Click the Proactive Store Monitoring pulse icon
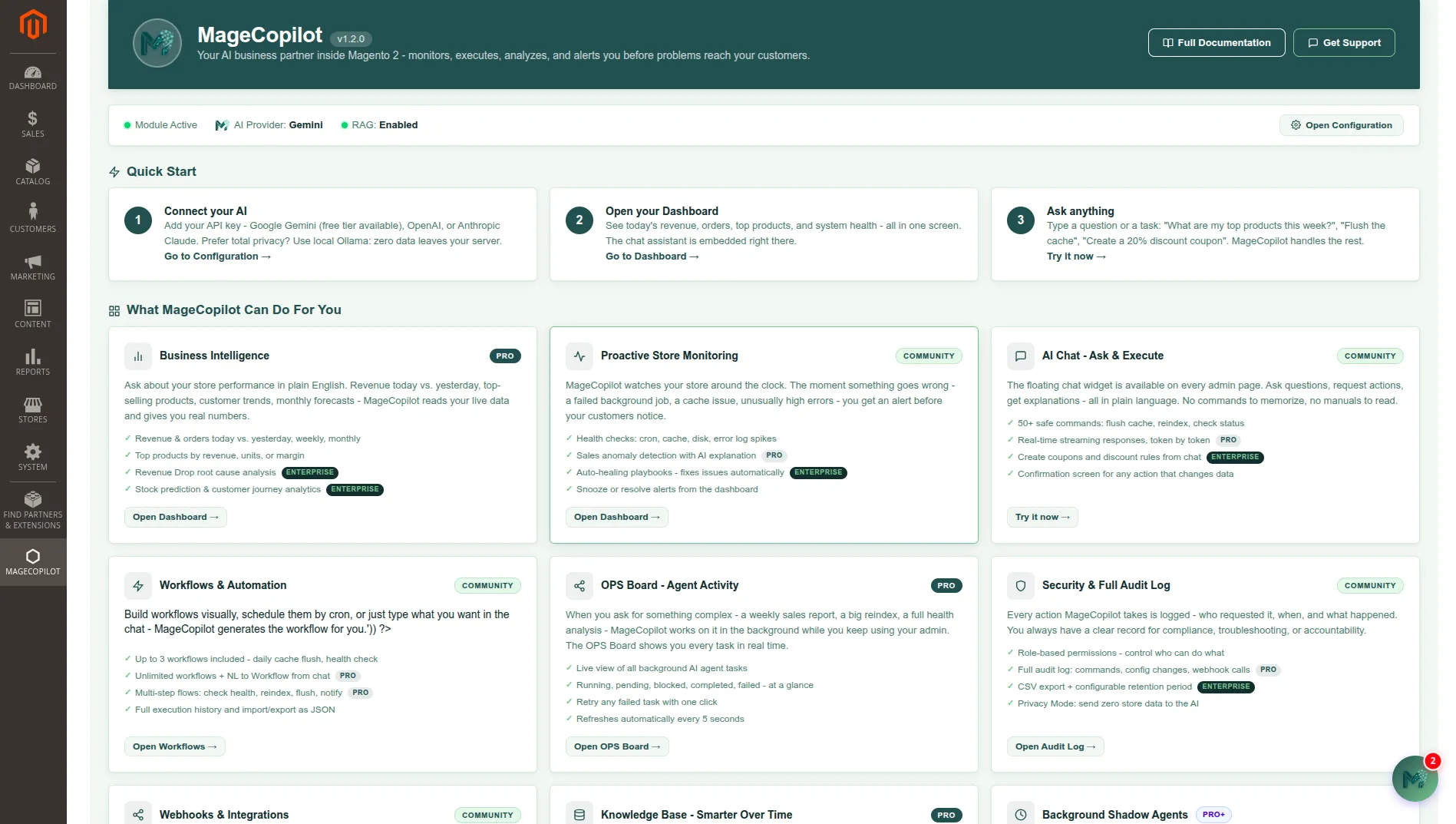Screen dimensions: 1456x824 click(x=579, y=356)
